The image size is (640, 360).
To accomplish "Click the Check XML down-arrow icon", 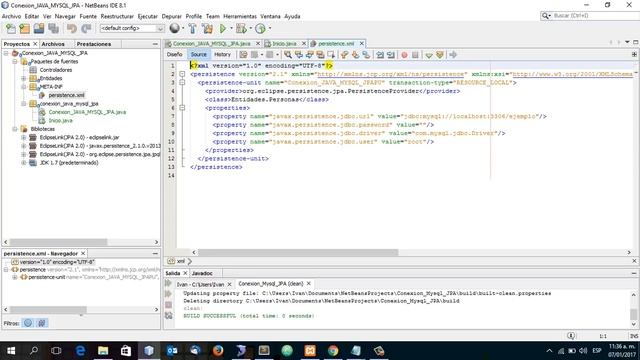I will click(429, 55).
